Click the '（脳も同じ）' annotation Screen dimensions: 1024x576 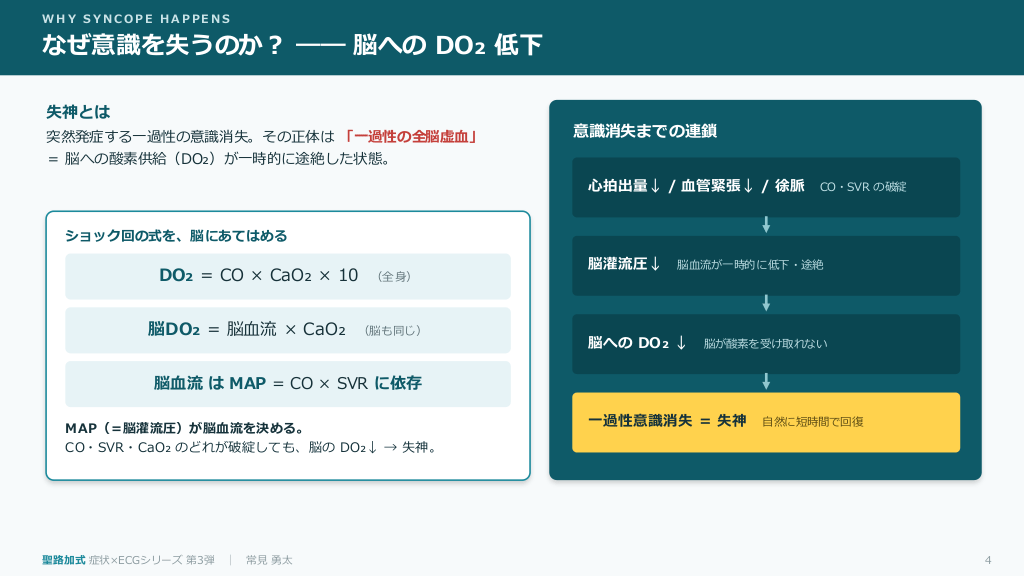[x=392, y=330]
